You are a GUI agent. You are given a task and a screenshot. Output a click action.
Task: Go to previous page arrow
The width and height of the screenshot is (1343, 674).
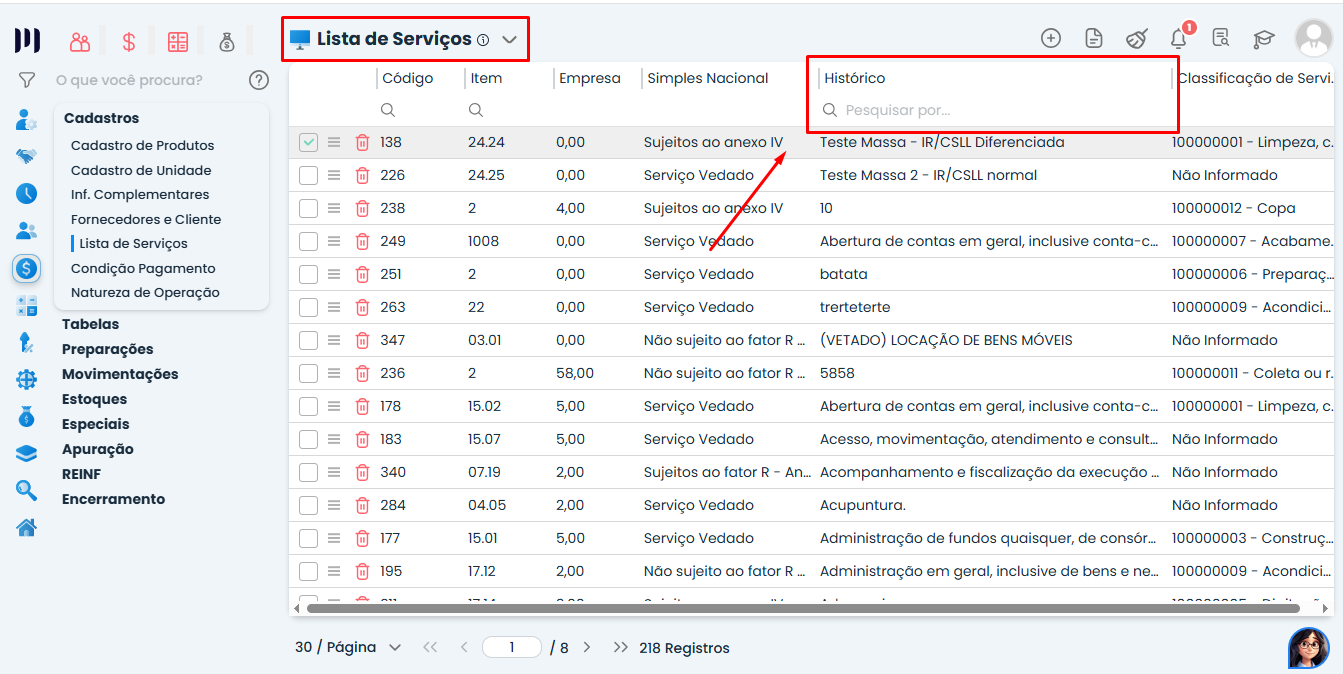coord(464,648)
